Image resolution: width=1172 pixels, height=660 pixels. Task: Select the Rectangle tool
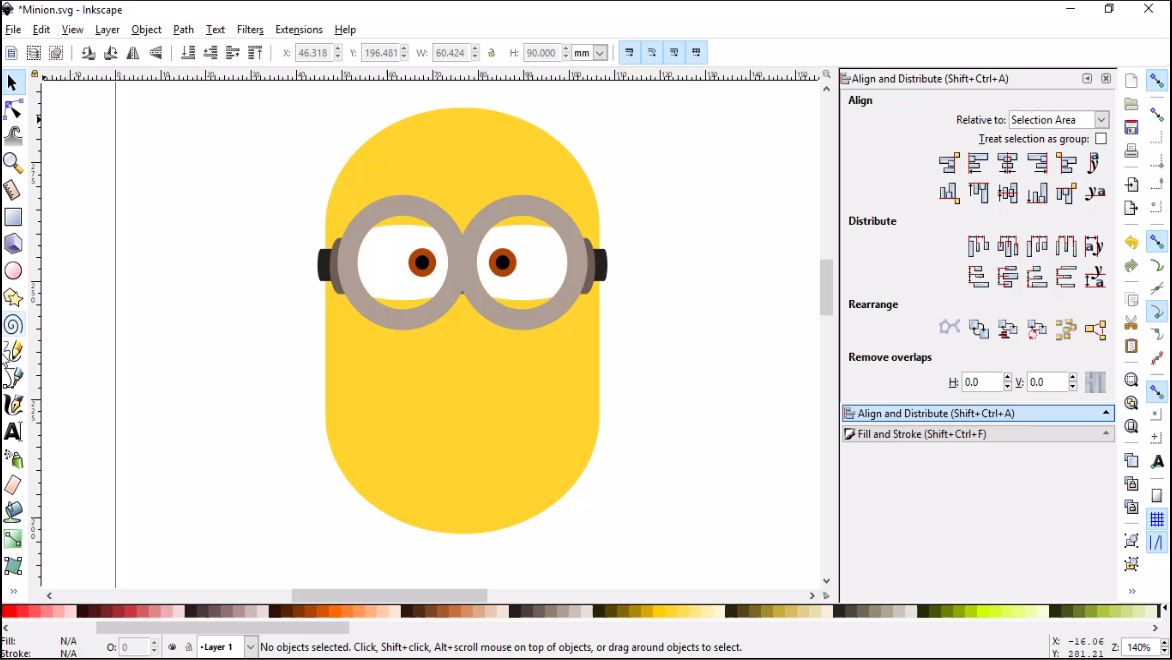point(13,217)
